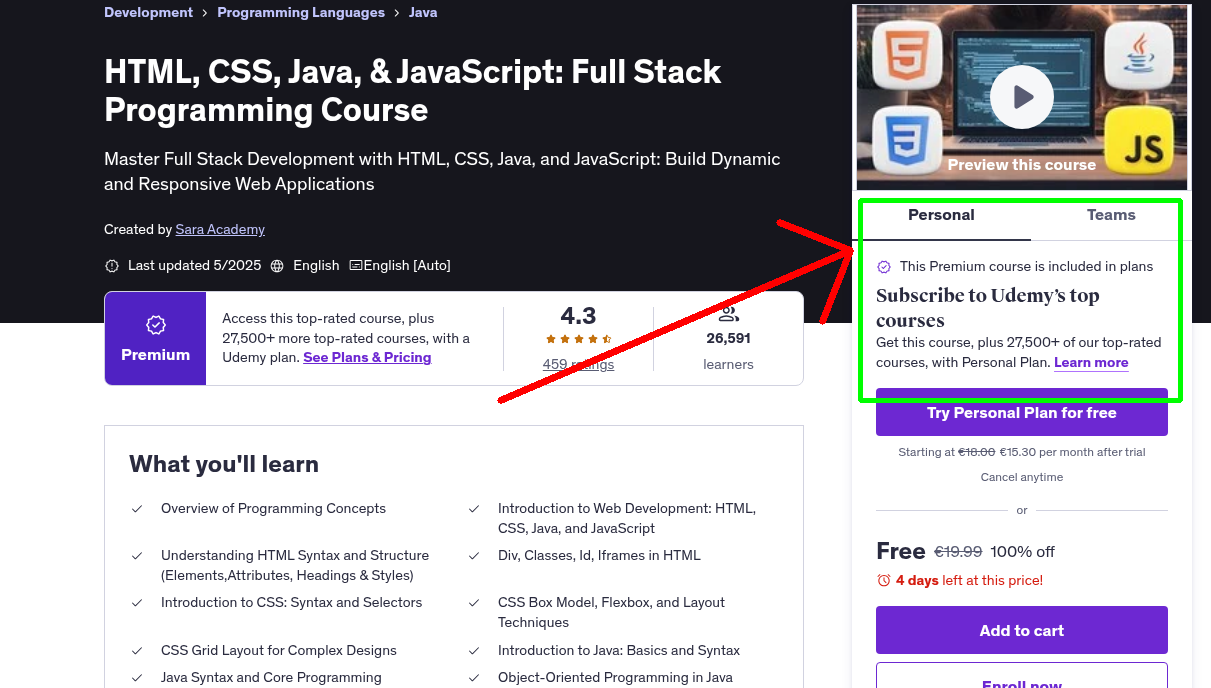Click checkmark beside Overview of Programming Concepts

[137, 509]
